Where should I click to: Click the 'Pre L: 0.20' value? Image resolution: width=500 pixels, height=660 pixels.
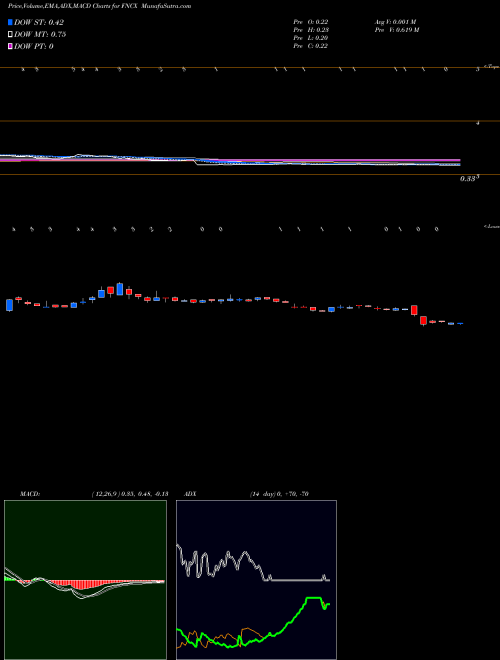(x=311, y=38)
